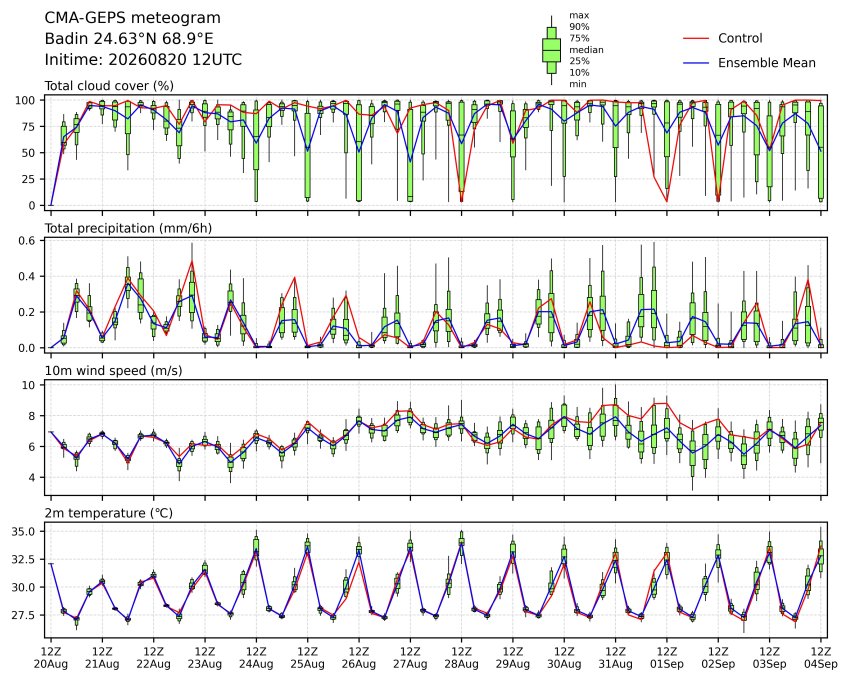Viewport: 849px width, 681px height.
Task: Click the Initime 20260820 12UTC text
Action: (143, 60)
